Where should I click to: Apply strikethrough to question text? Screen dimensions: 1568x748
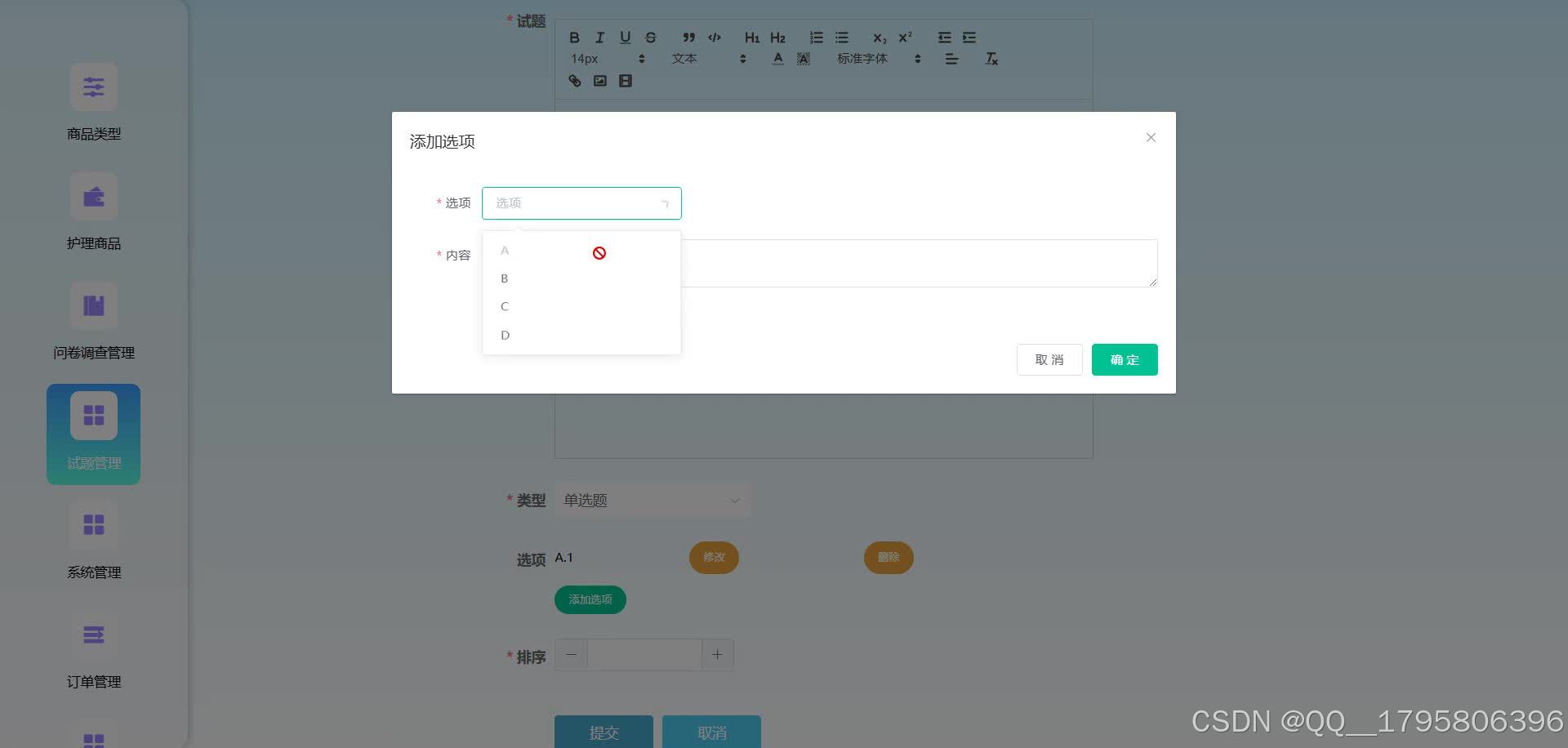650,38
